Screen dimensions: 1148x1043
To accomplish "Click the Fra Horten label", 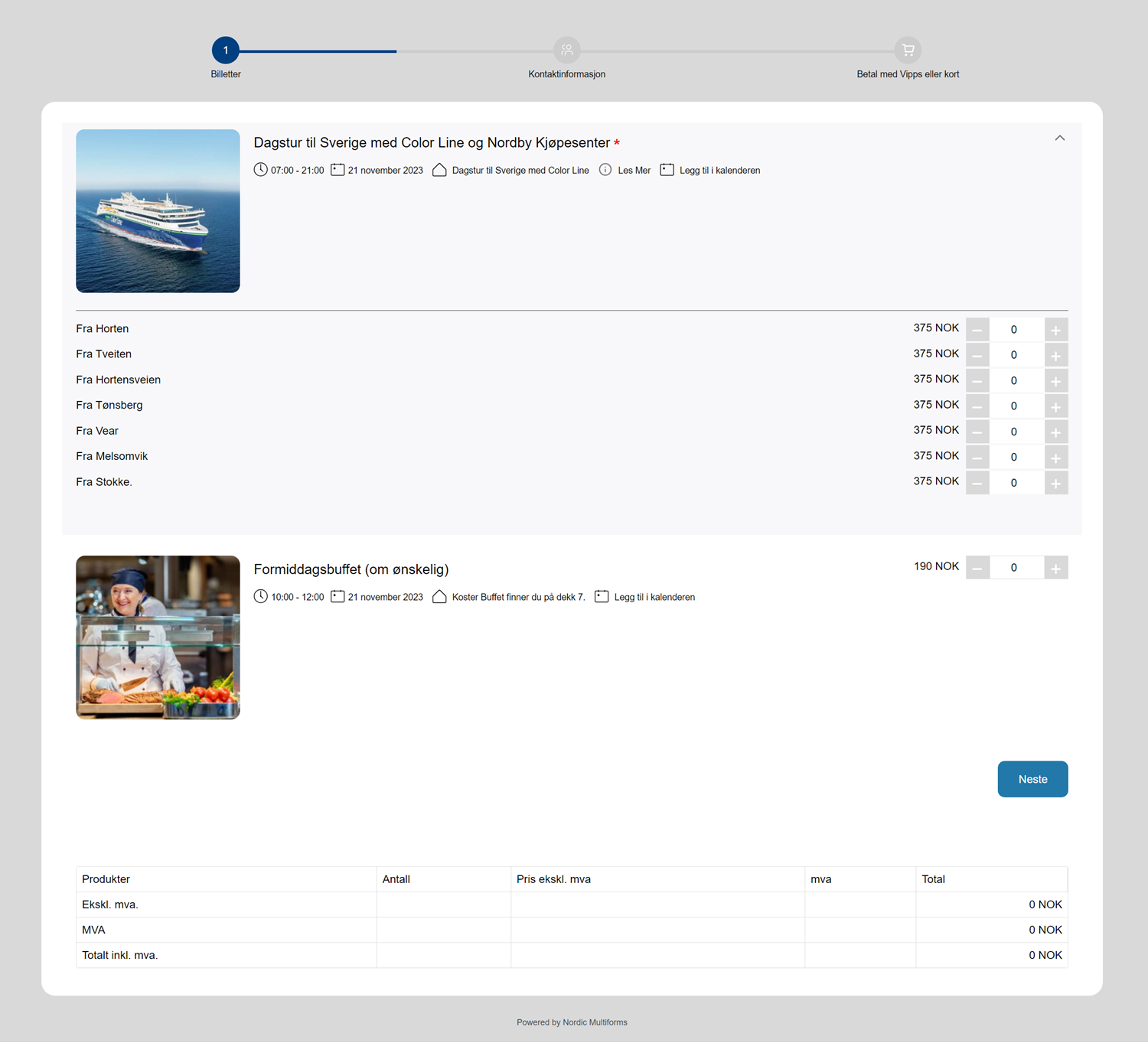I will point(103,328).
